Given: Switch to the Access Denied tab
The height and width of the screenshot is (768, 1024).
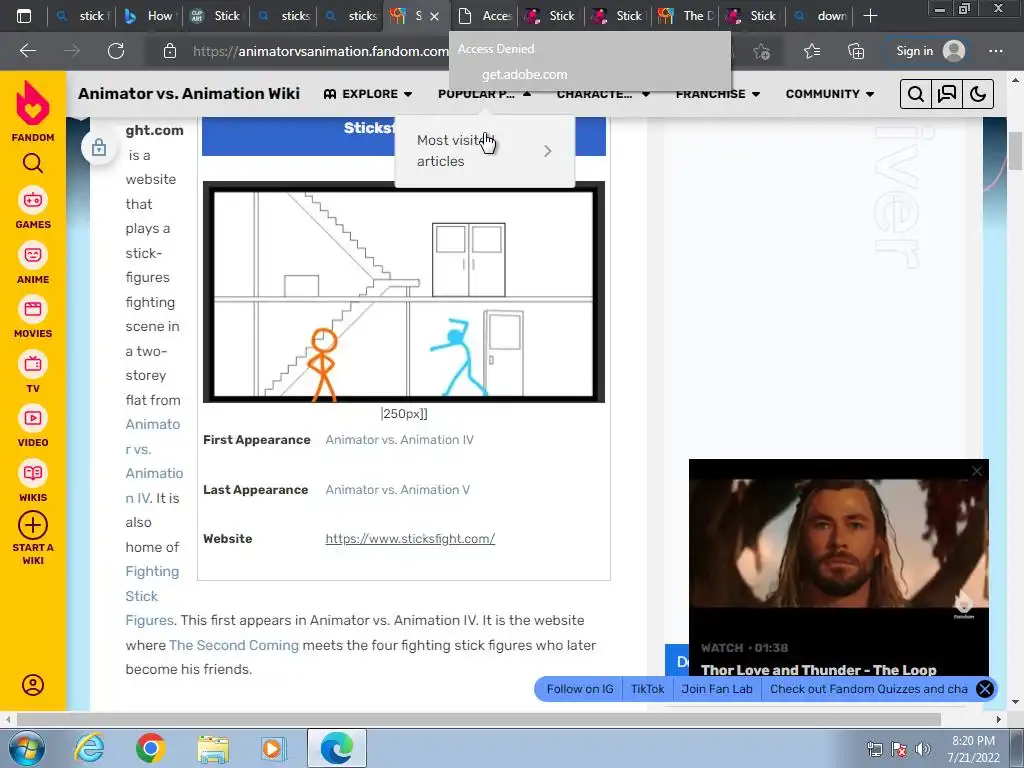Looking at the screenshot, I should point(485,16).
